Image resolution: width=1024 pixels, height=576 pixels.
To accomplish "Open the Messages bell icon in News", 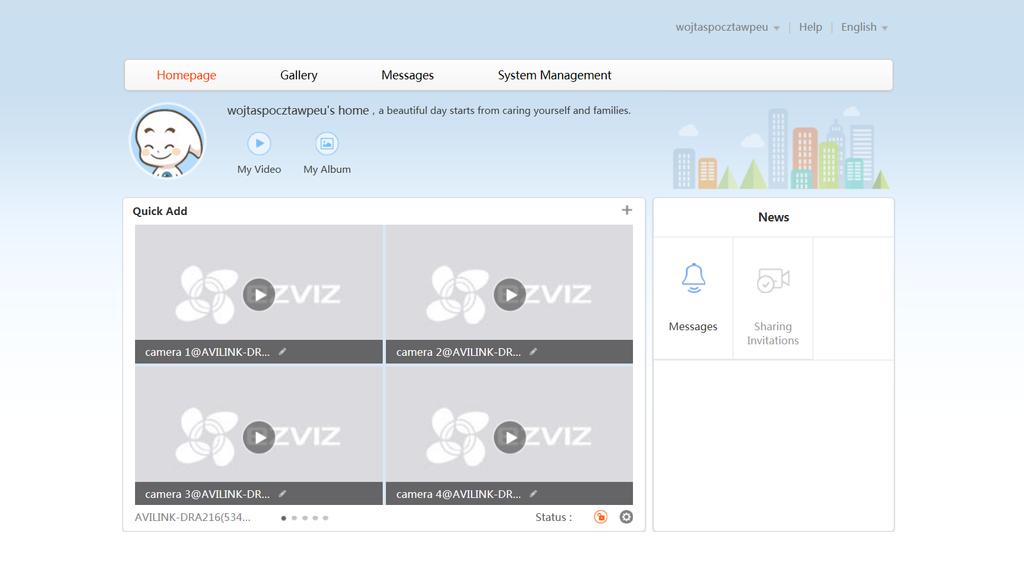I will (694, 278).
